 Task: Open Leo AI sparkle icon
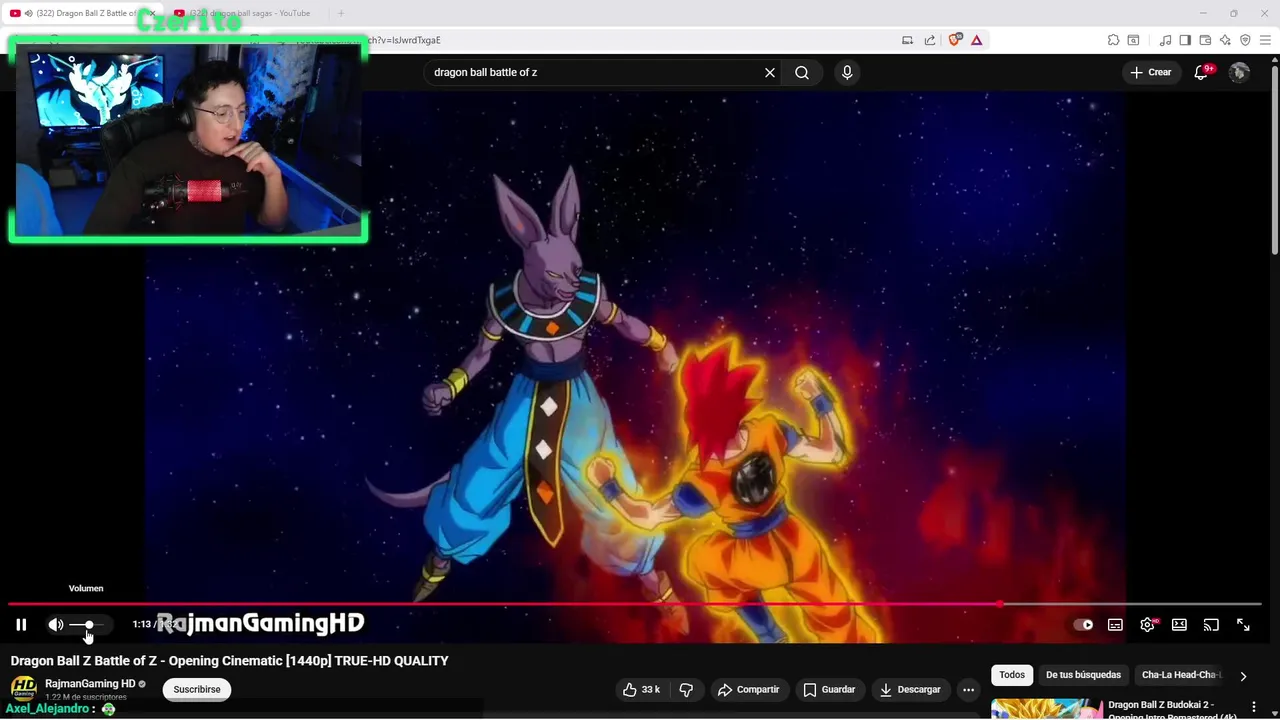pyautogui.click(x=1225, y=40)
